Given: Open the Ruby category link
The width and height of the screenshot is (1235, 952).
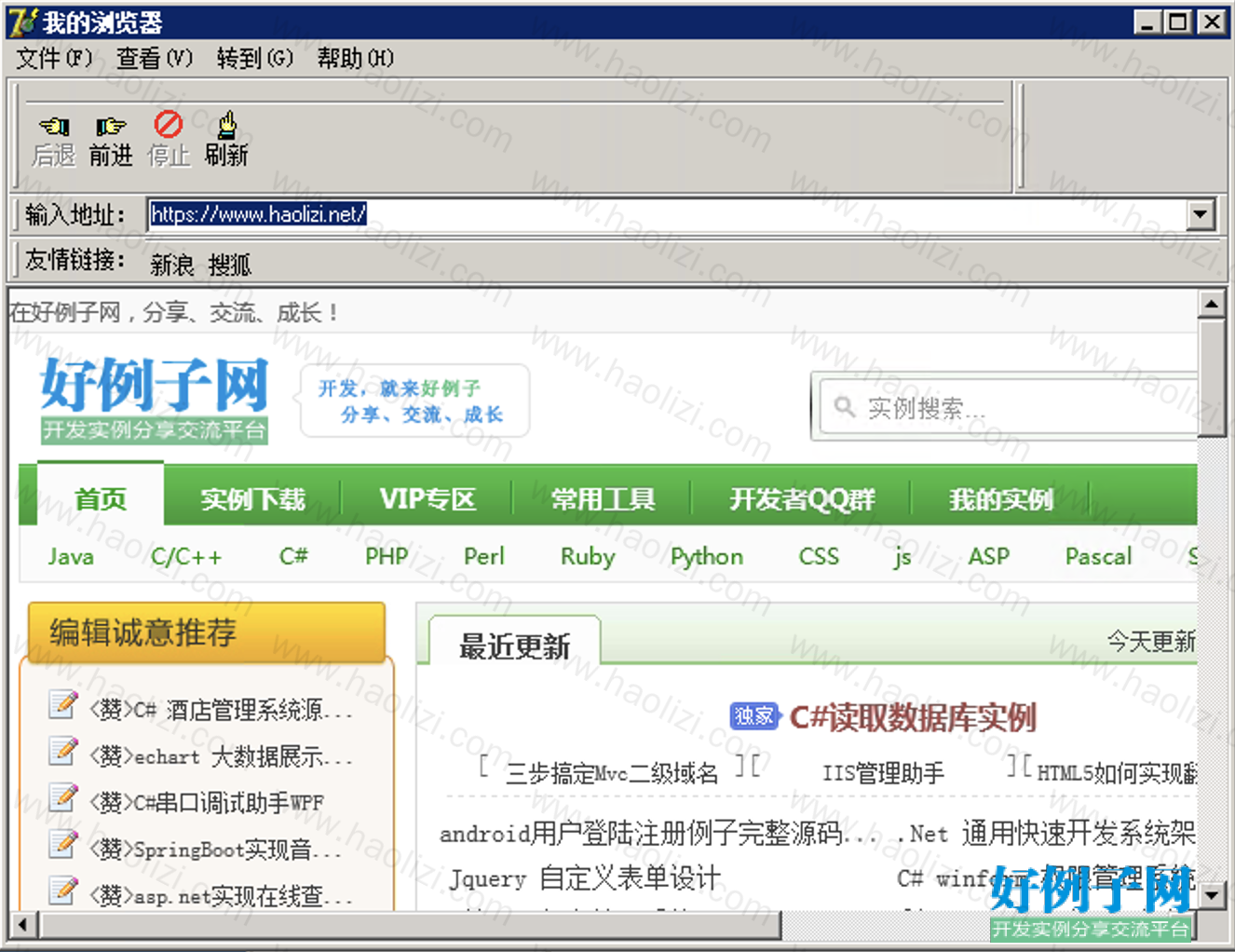Looking at the screenshot, I should 588,557.
